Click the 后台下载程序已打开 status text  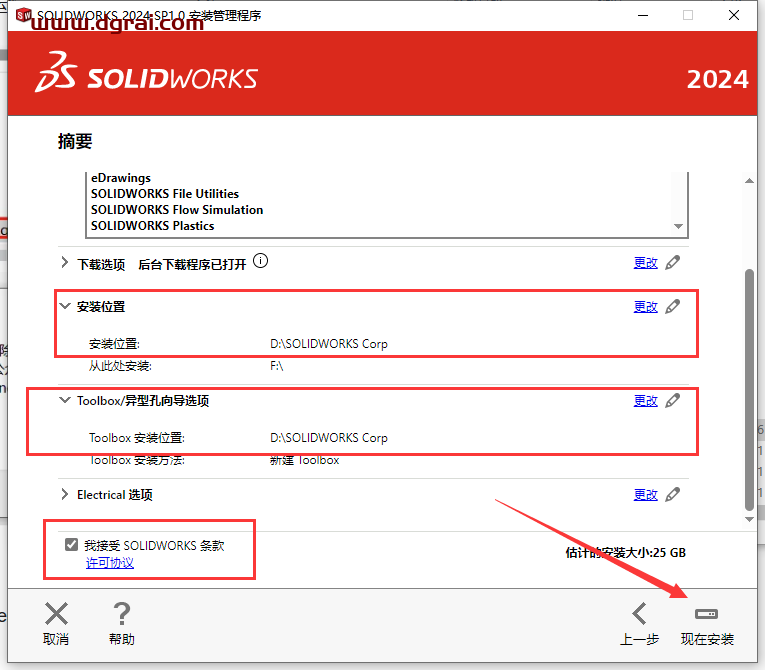tap(192, 264)
